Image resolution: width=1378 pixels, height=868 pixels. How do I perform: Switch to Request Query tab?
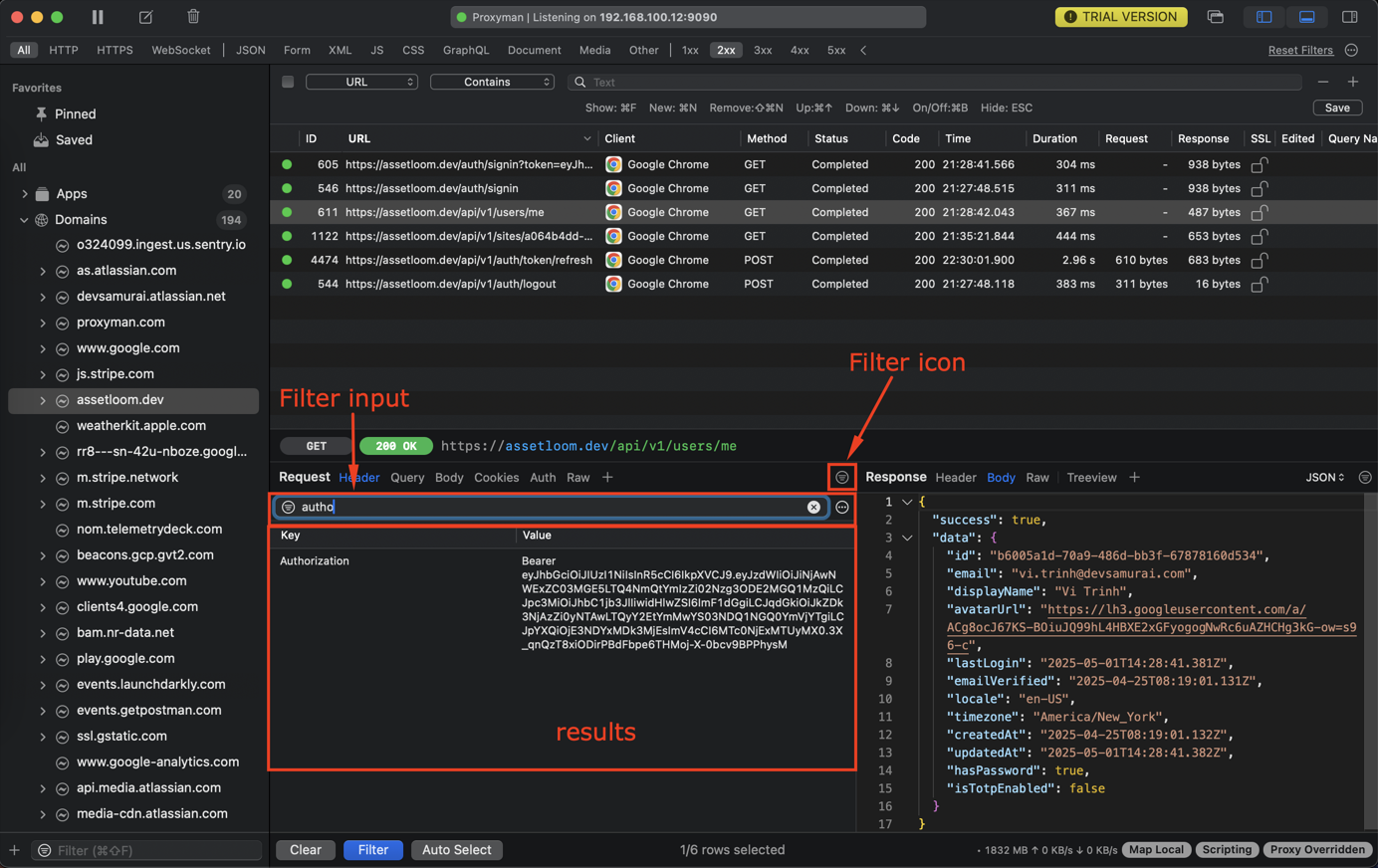tap(407, 478)
